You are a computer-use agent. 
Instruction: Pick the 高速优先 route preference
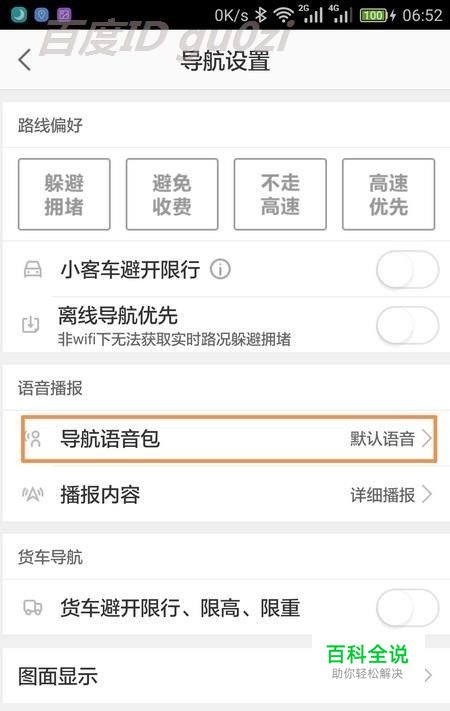[x=388, y=194]
